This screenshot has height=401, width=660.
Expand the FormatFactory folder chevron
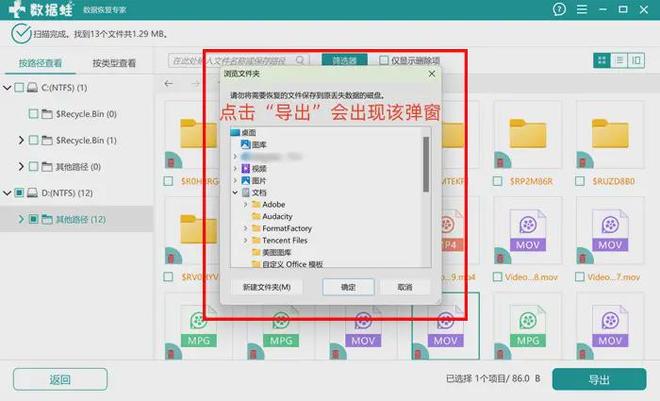[x=245, y=228]
